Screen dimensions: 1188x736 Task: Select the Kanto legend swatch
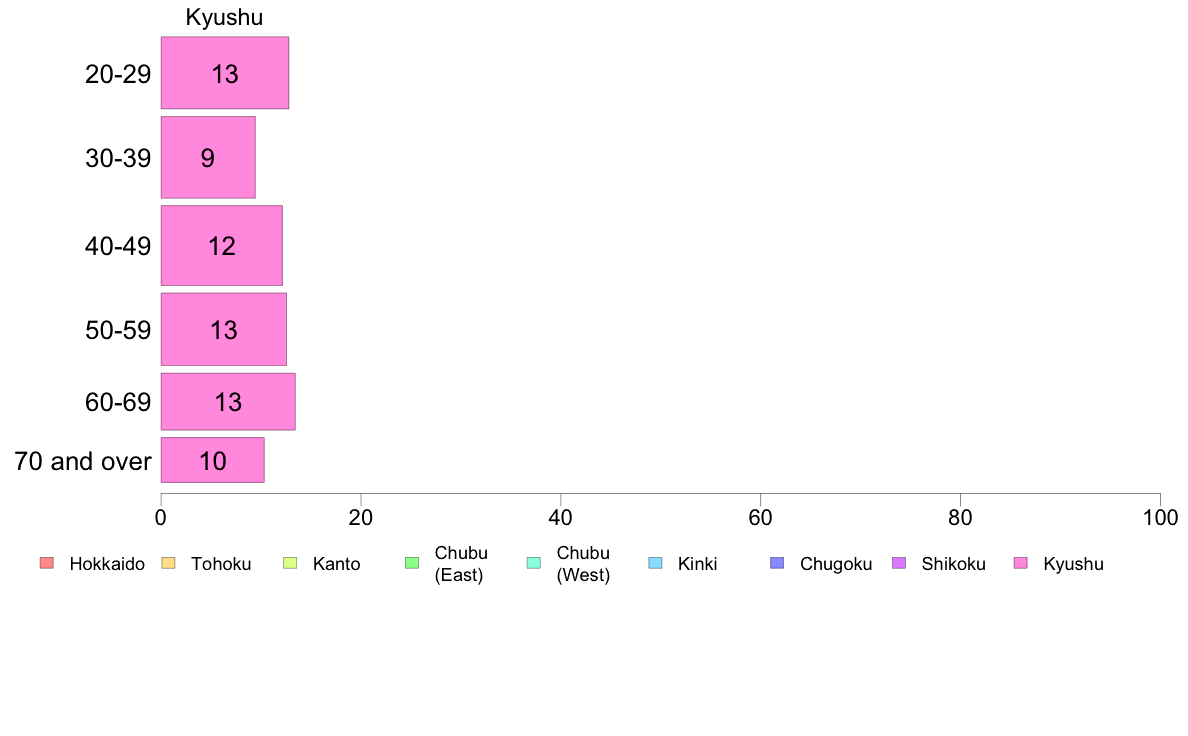click(290, 563)
